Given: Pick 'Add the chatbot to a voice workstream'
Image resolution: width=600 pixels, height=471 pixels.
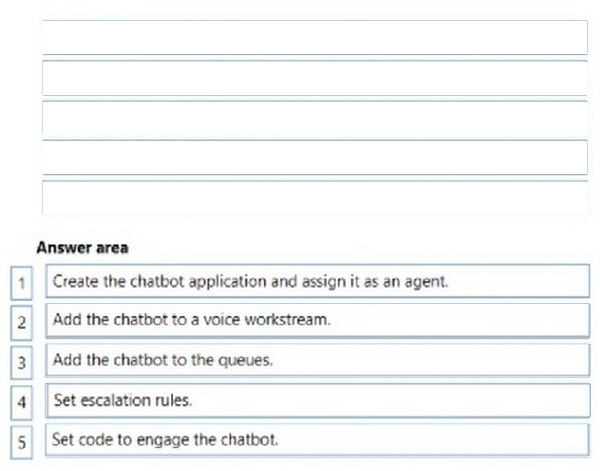Looking at the screenshot, I should (x=318, y=321).
